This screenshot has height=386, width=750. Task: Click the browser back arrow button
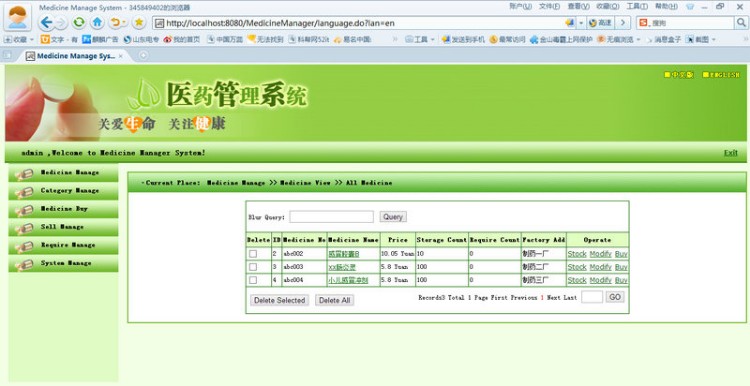tap(46, 22)
